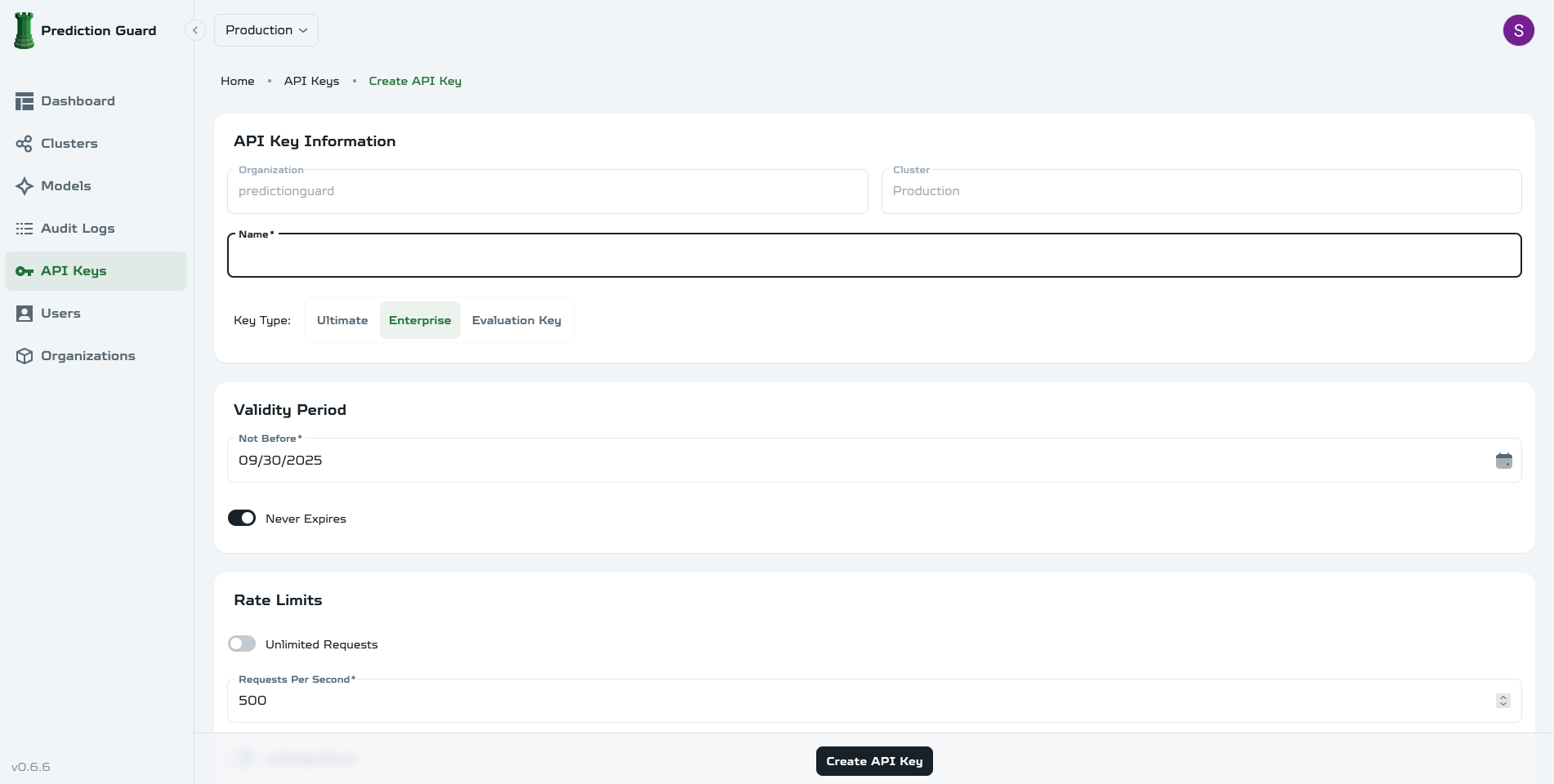The height and width of the screenshot is (784, 1554).
Task: Open the Dashboard section
Action: coord(78,100)
